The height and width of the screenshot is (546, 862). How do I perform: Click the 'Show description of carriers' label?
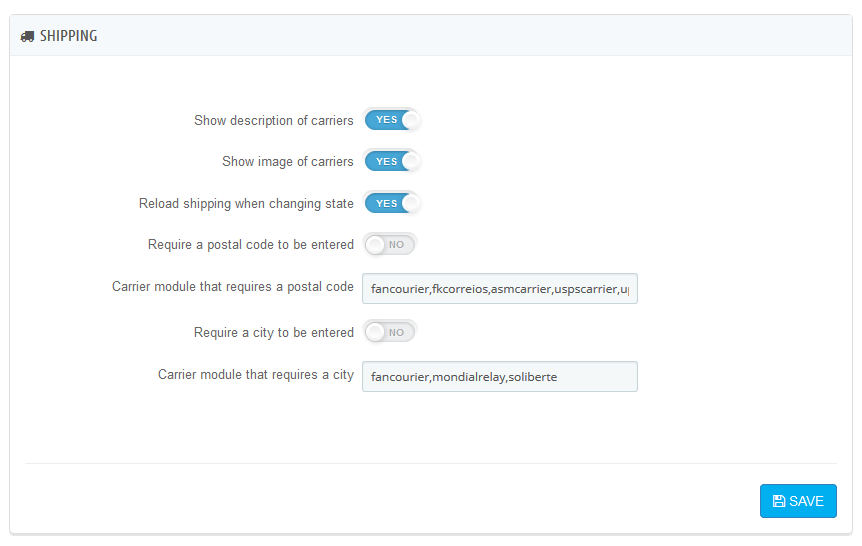click(273, 121)
